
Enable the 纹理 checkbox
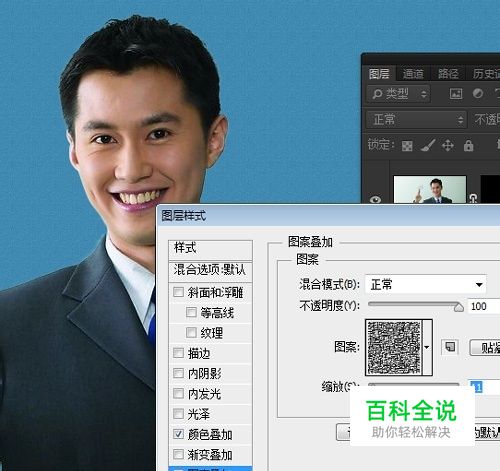click(x=191, y=332)
